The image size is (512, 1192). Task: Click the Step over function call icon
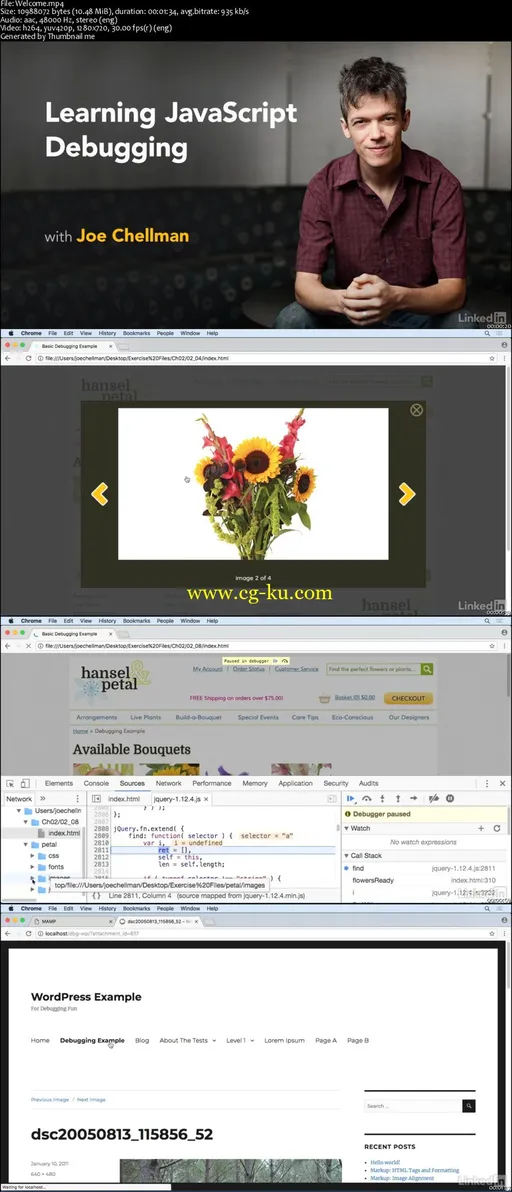367,799
